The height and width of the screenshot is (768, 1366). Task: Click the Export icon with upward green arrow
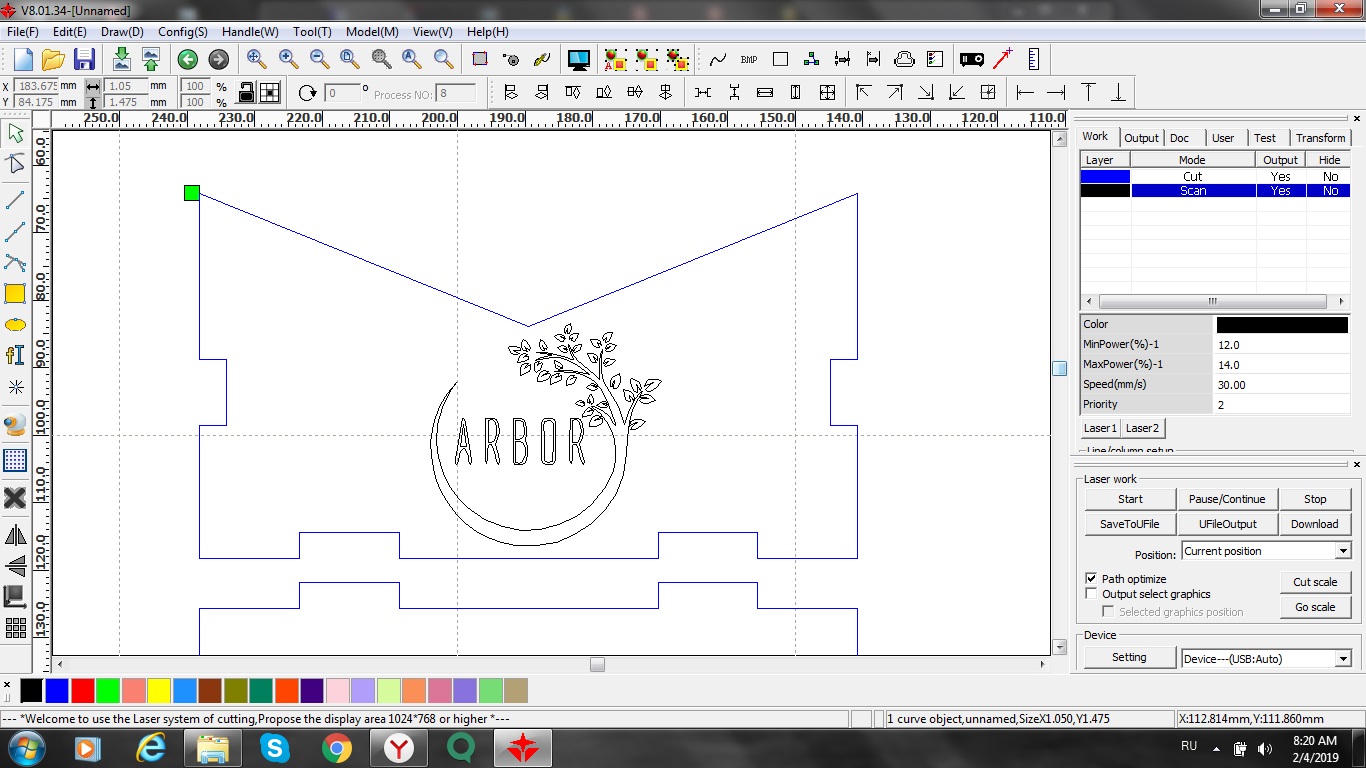(151, 59)
